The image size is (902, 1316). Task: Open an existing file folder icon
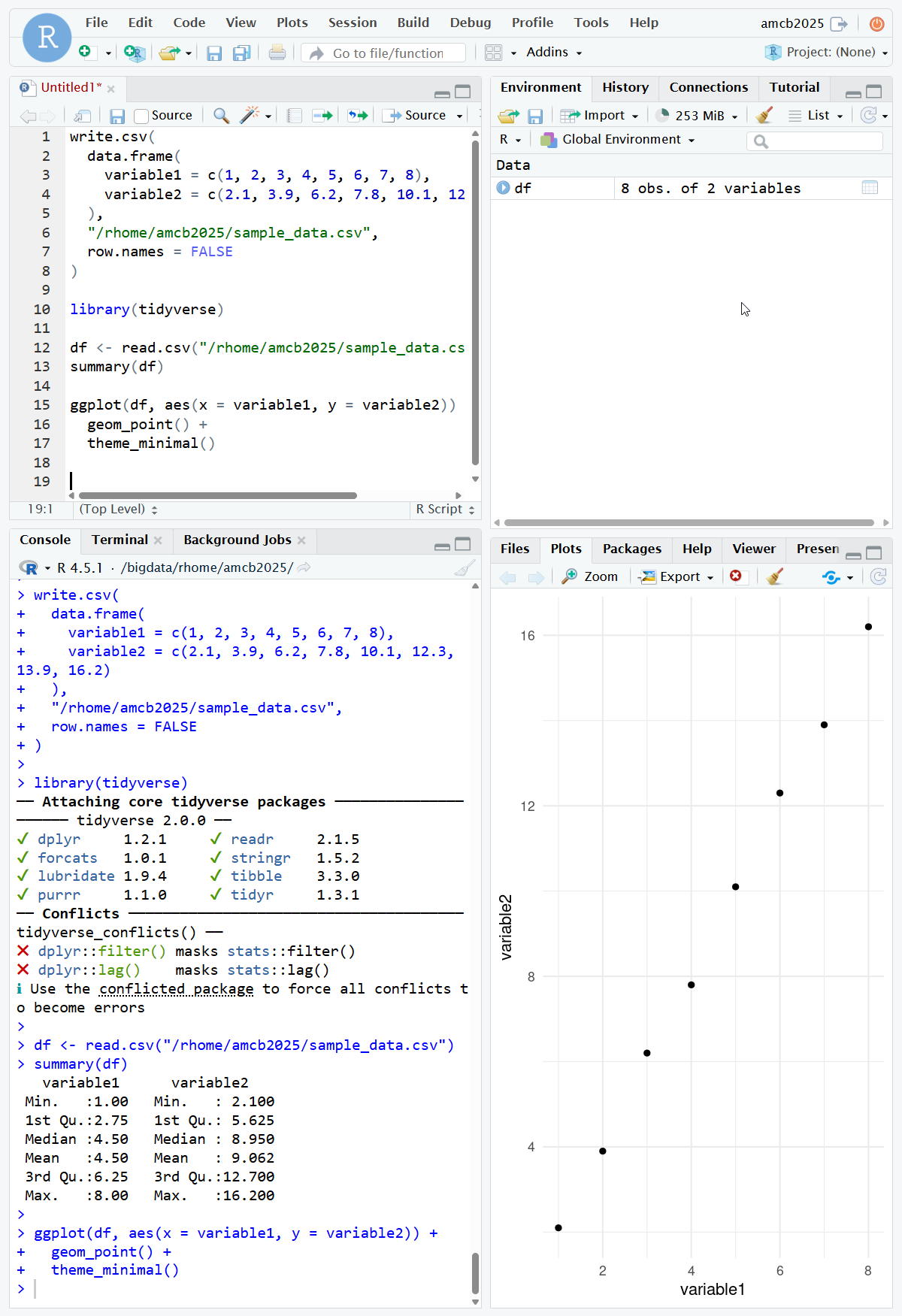(169, 53)
